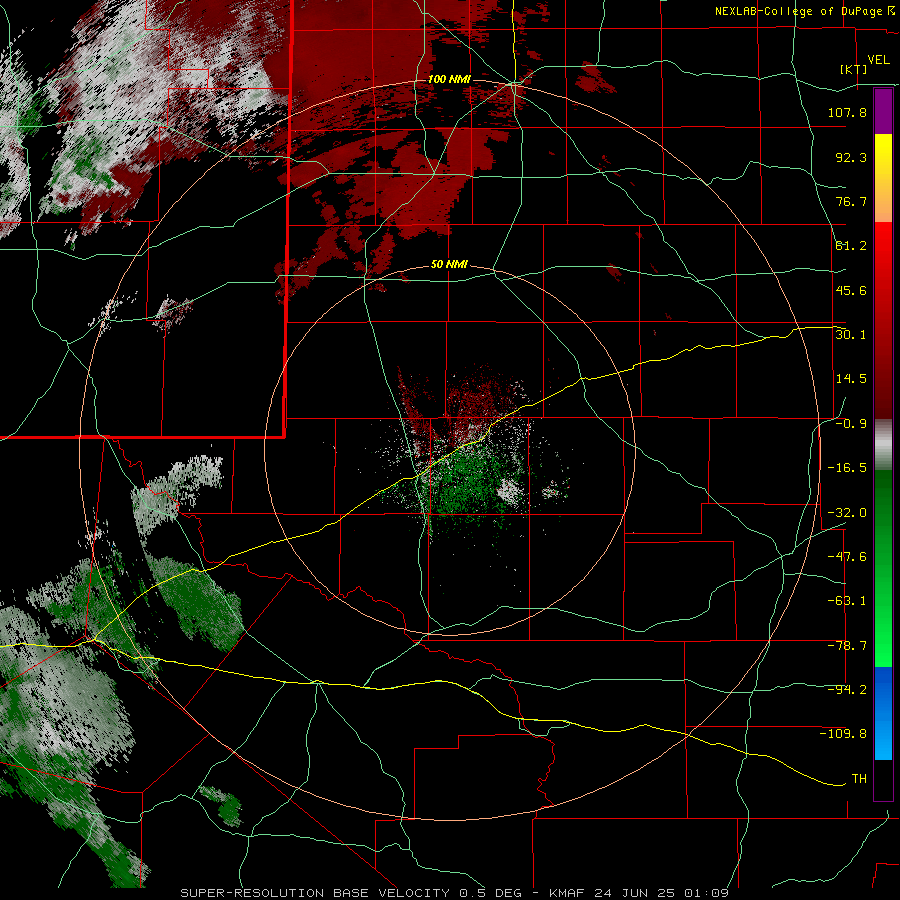The height and width of the screenshot is (900, 900).
Task: Click the KMAF 24 JUN 25 01:09 timestamp
Action: 639,893
